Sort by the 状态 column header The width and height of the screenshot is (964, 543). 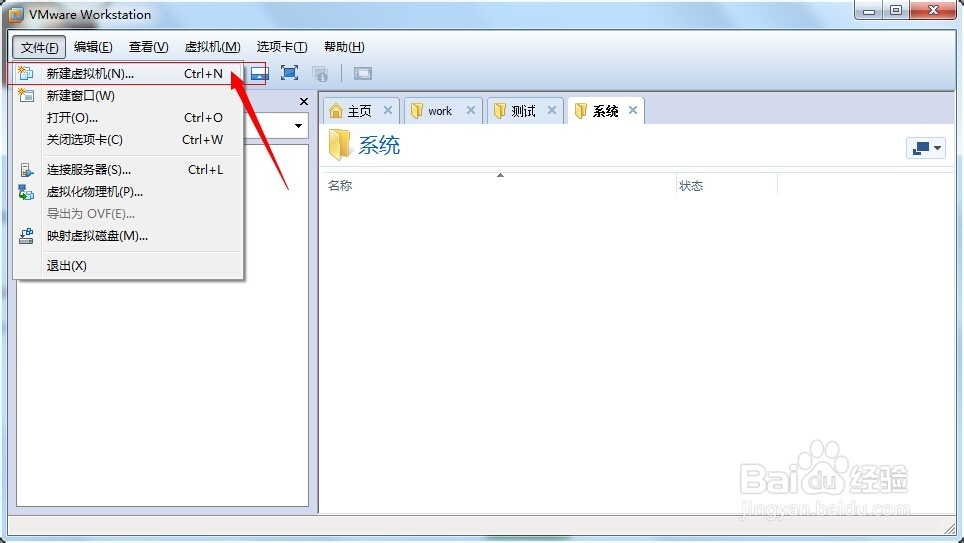pyautogui.click(x=727, y=186)
